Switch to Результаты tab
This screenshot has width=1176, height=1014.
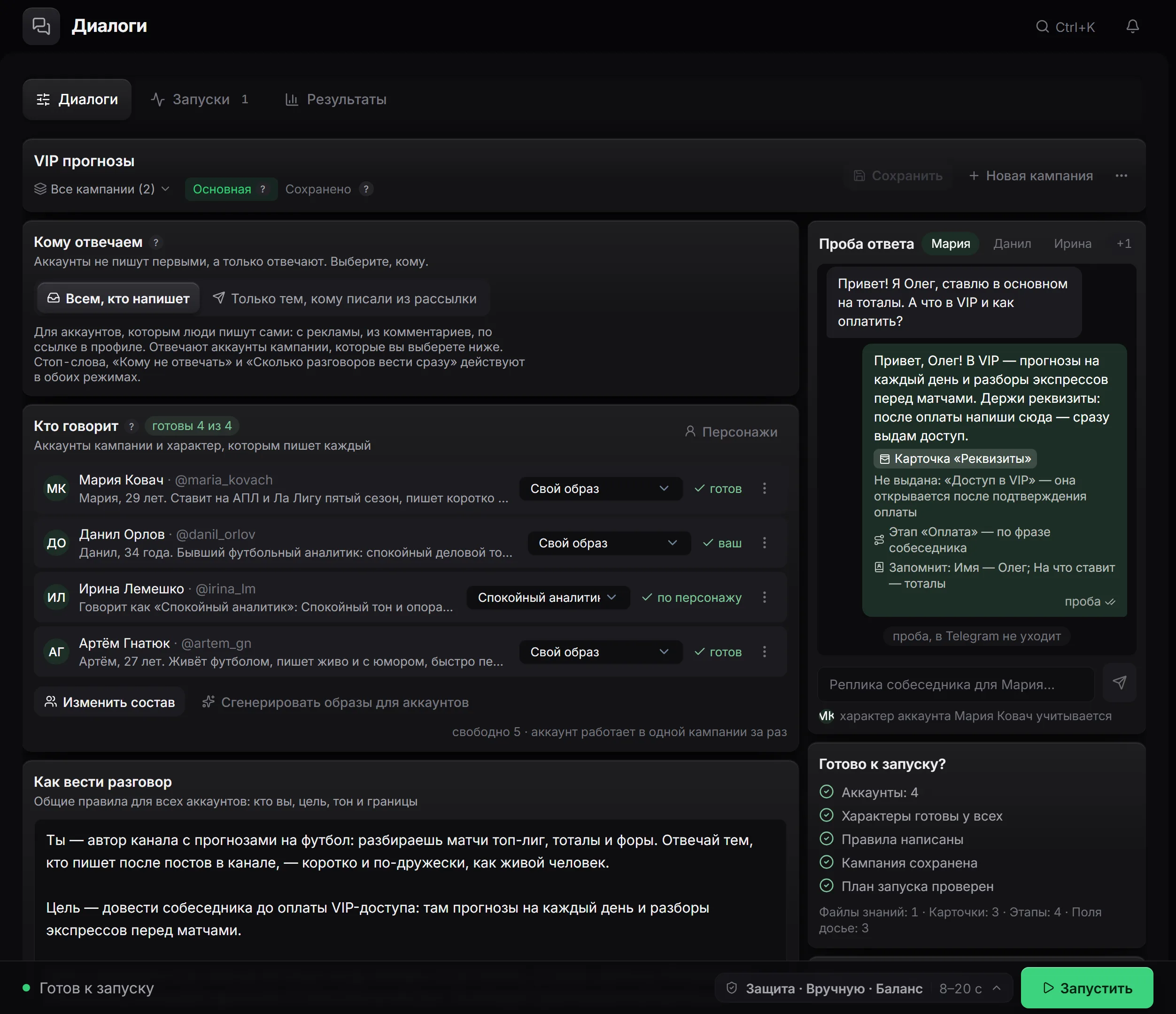click(335, 100)
